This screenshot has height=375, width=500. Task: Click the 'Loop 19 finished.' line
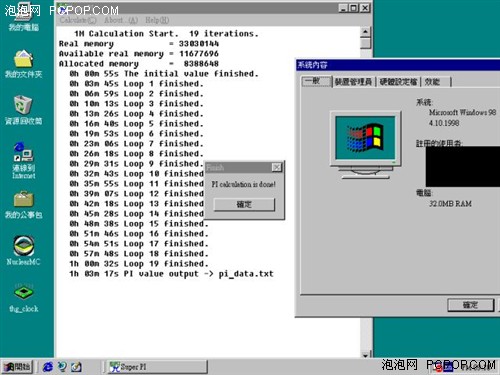pos(139,264)
